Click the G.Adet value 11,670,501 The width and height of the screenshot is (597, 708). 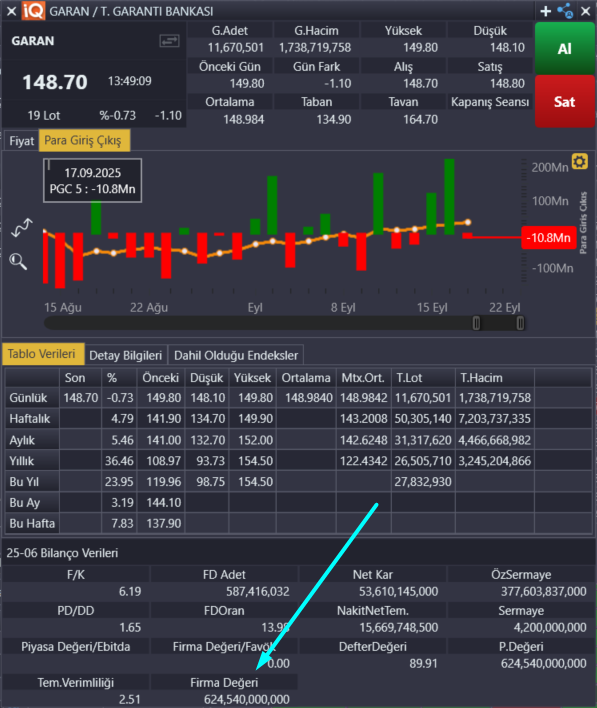(236, 47)
